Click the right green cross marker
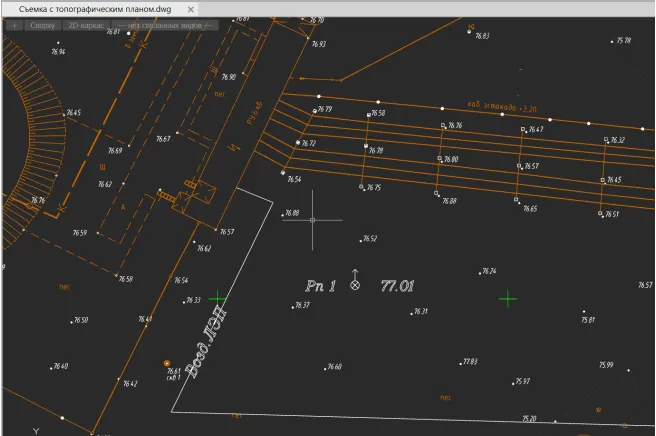 (508, 298)
